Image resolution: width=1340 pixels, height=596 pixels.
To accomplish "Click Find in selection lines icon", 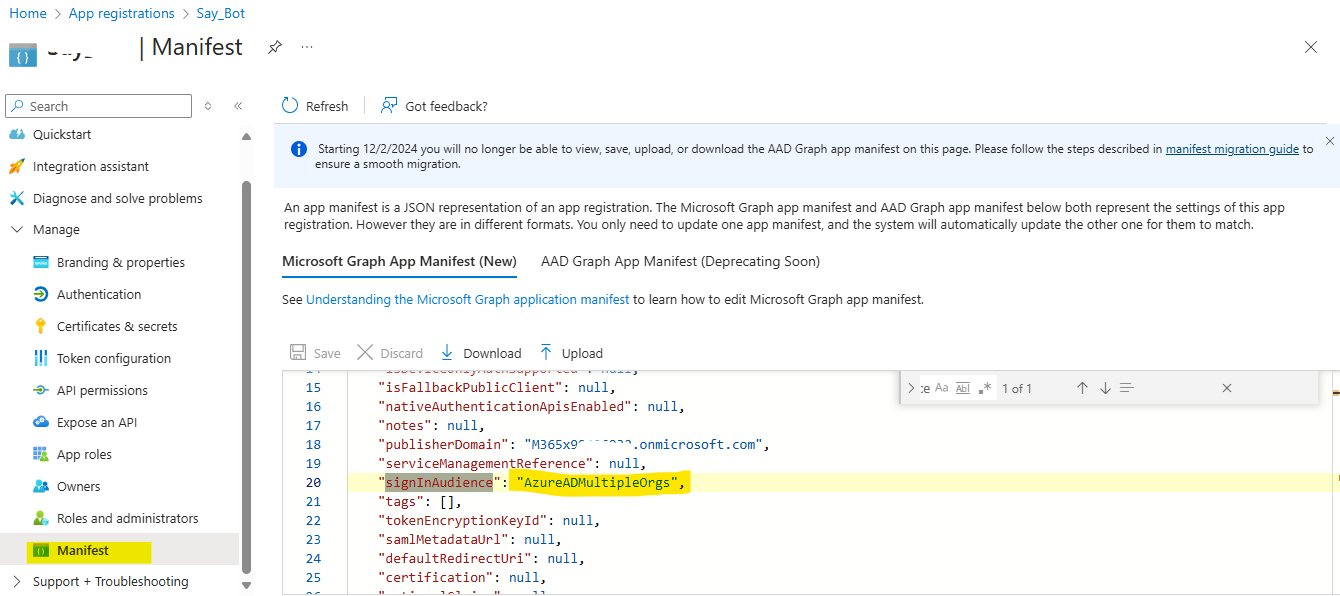I will (1127, 388).
